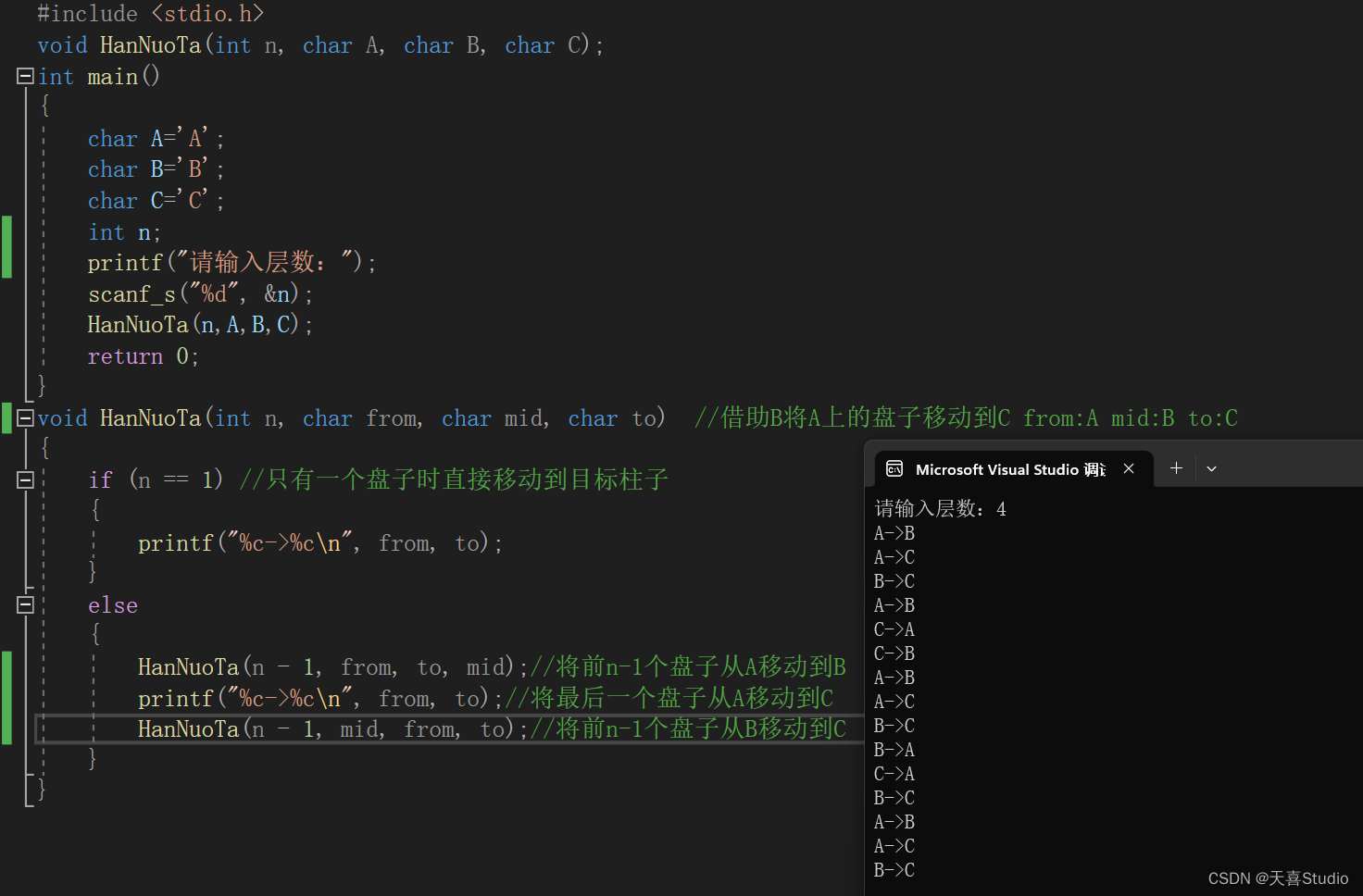Image resolution: width=1363 pixels, height=896 pixels.
Task: Click the char A='A' declaration
Action: point(156,139)
